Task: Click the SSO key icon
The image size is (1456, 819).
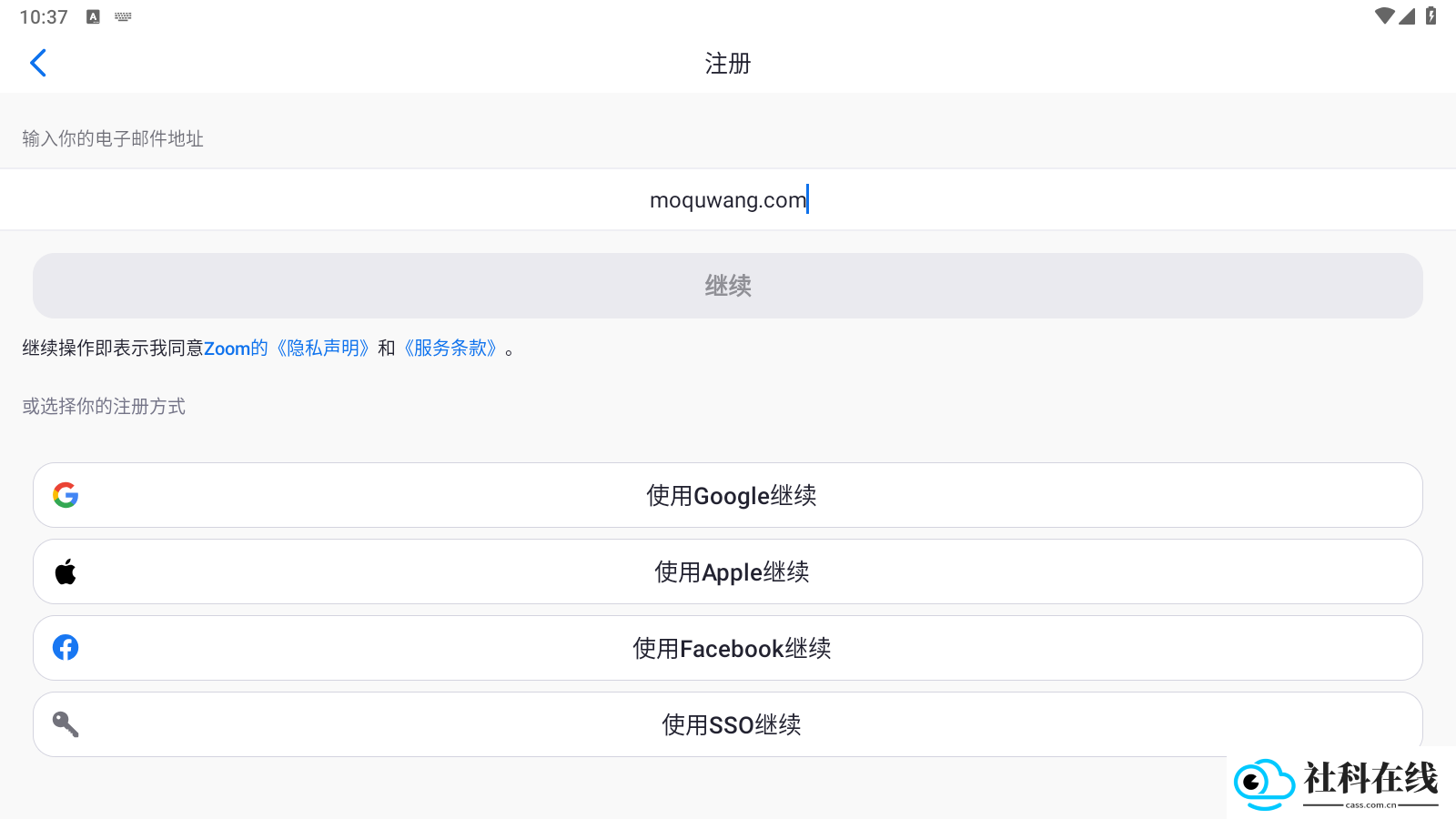Action: click(66, 724)
